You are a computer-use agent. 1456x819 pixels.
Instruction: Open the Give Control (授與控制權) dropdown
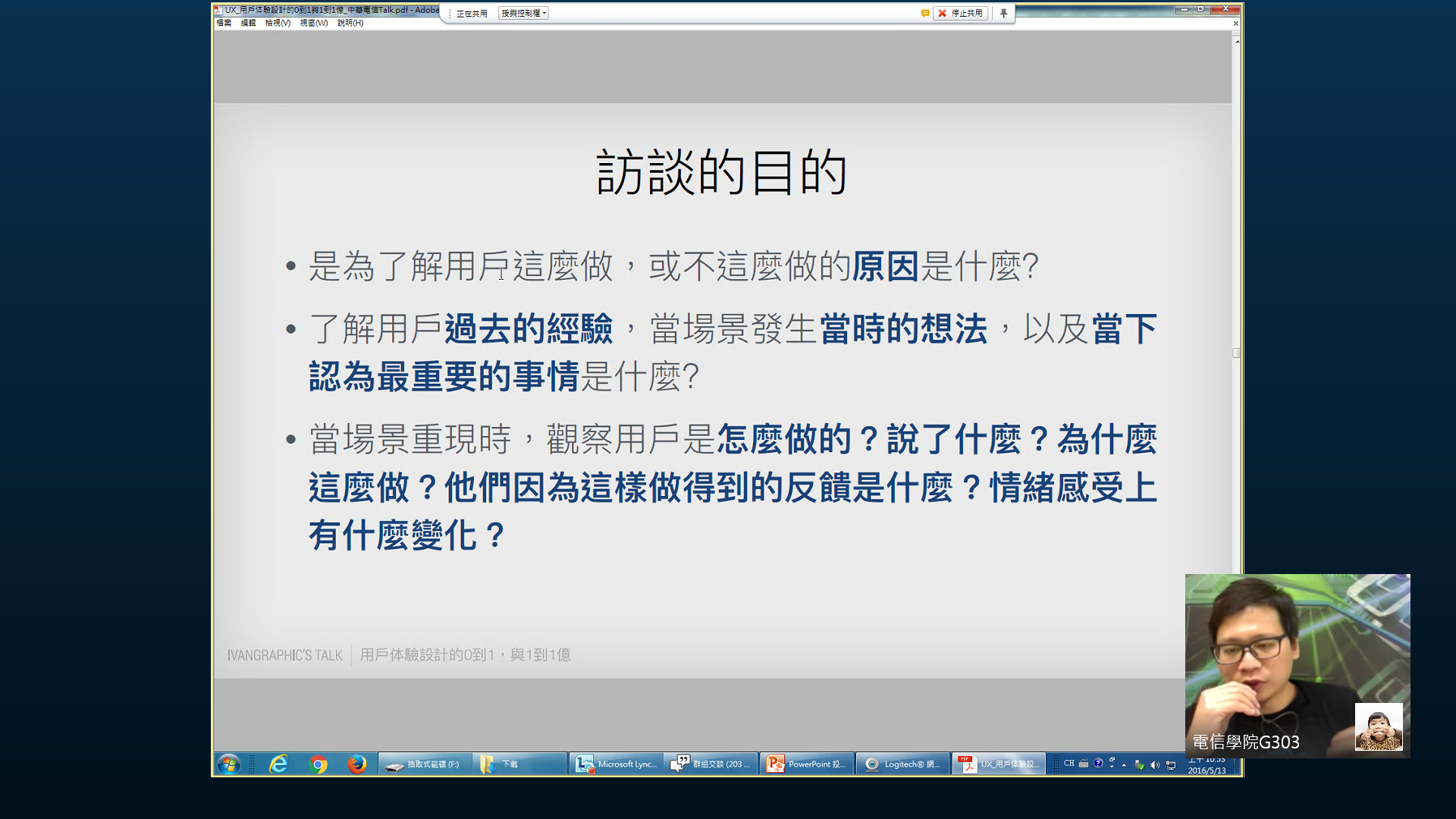523,13
